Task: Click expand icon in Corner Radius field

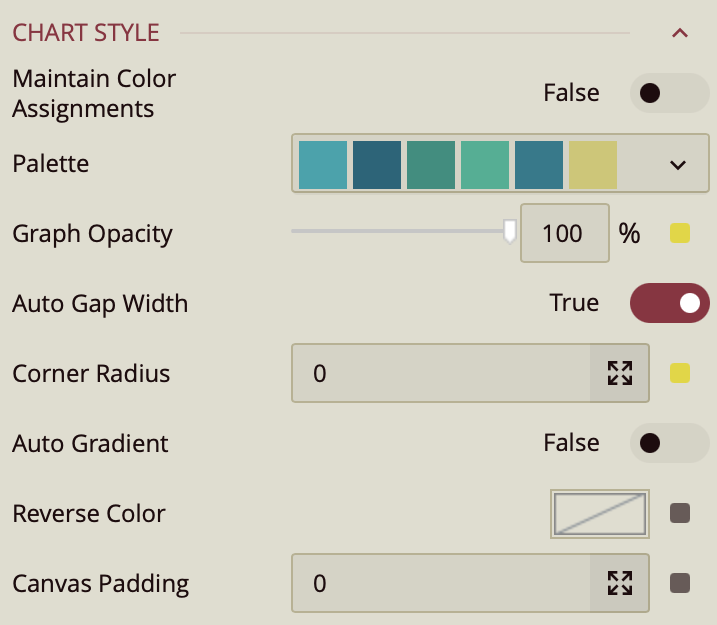Action: pos(620,374)
